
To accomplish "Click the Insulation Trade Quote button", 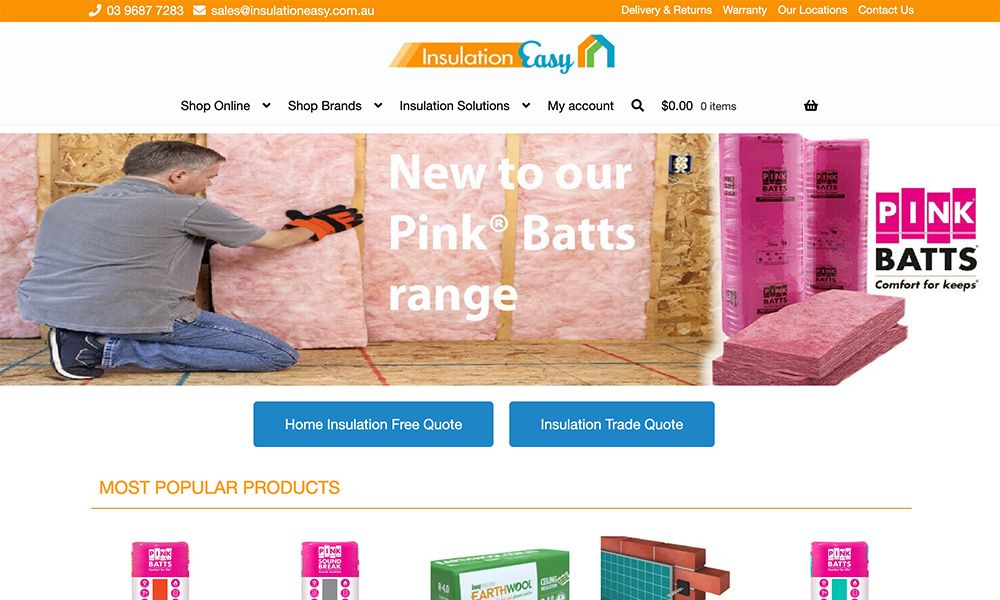I will 612,424.
